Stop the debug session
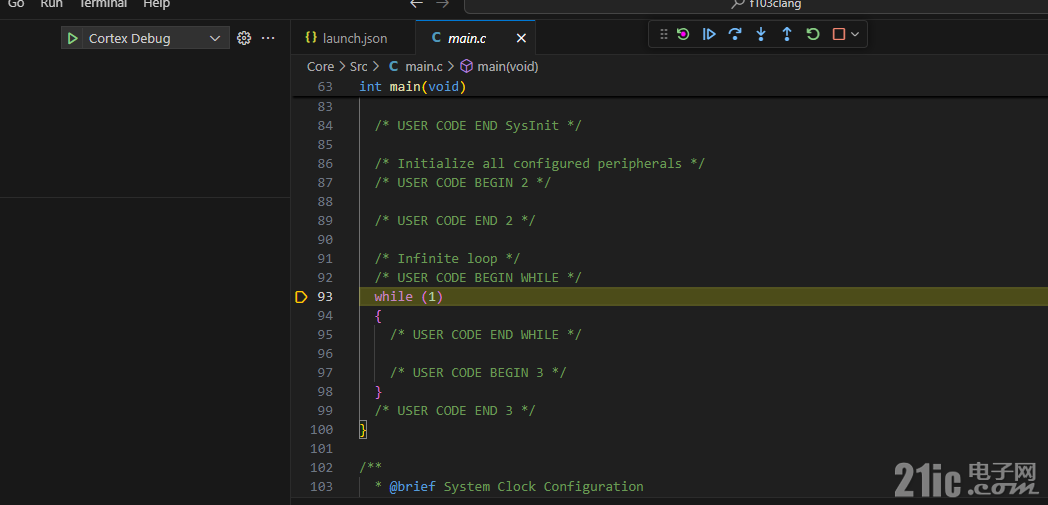1048x505 pixels. click(839, 34)
